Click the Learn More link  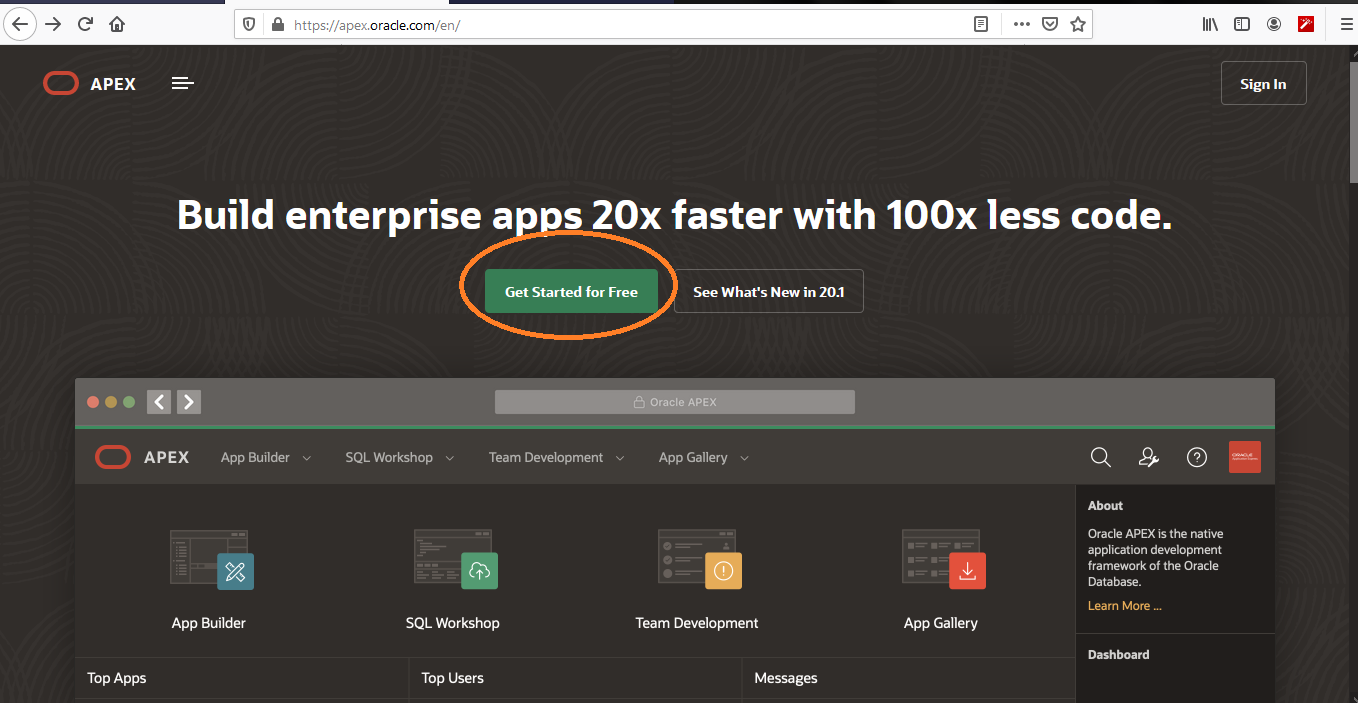[1125, 606]
